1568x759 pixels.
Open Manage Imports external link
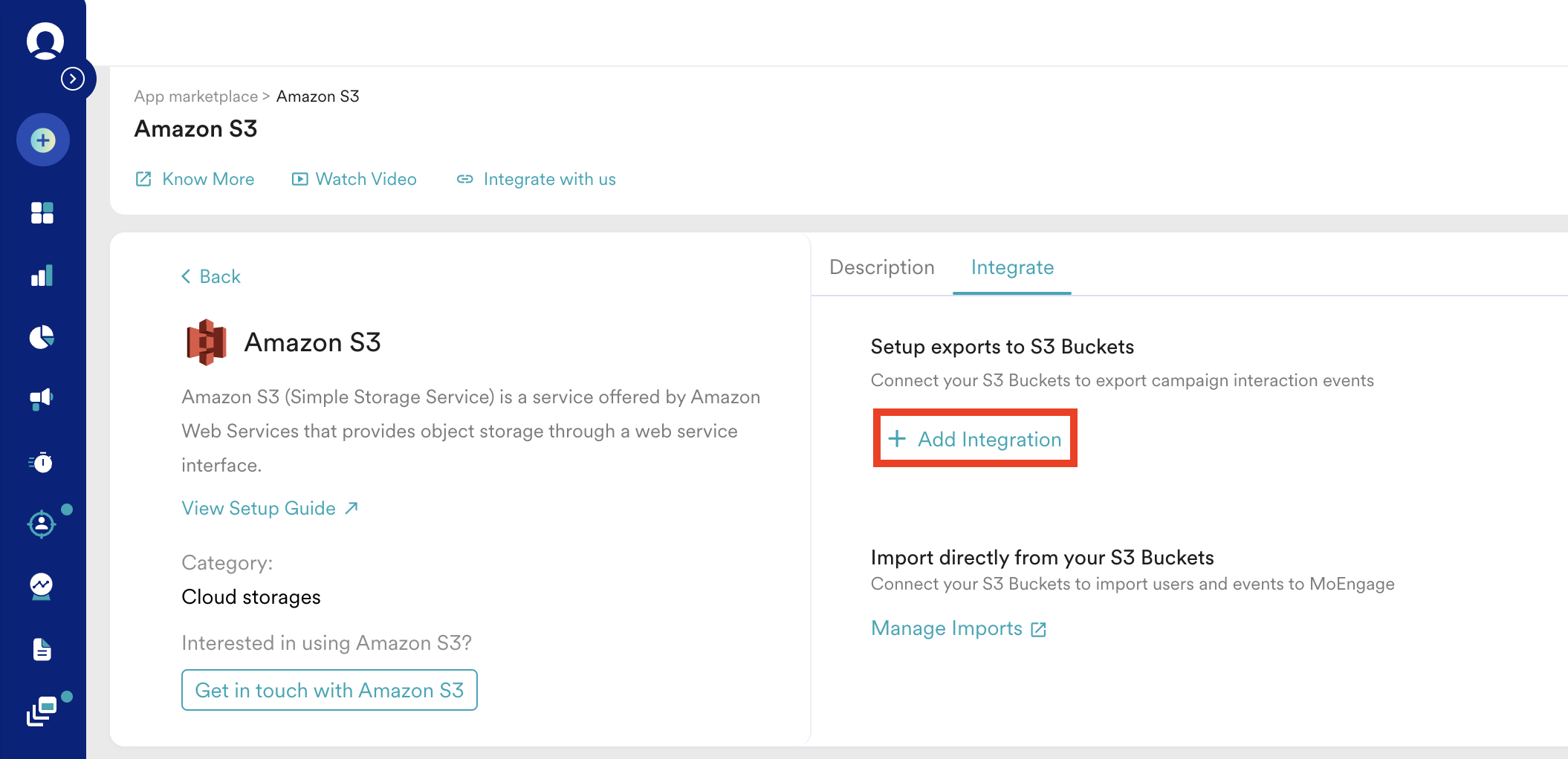(959, 628)
